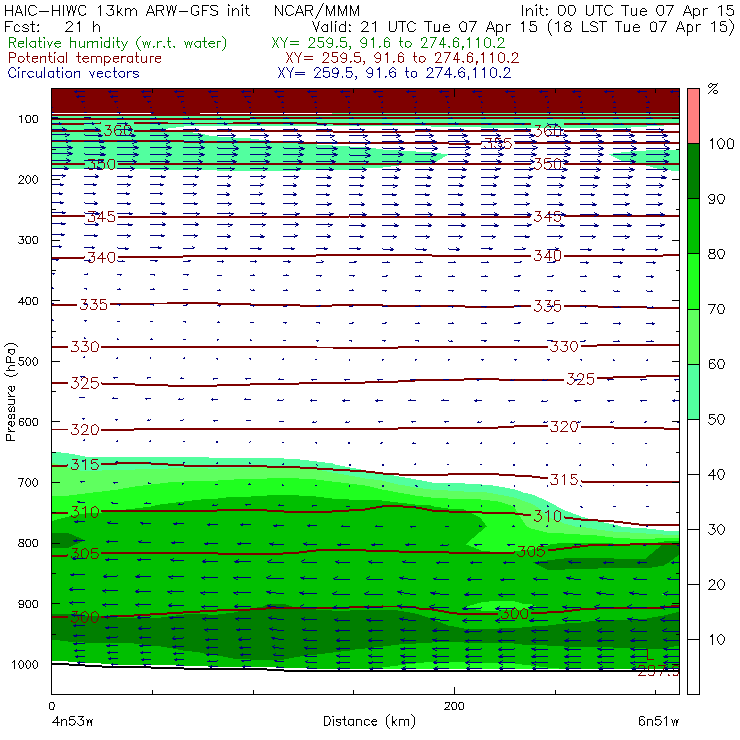Viewport: 740px width, 740px height.
Task: Click the '297.5' minimum value label
Action: point(658,671)
